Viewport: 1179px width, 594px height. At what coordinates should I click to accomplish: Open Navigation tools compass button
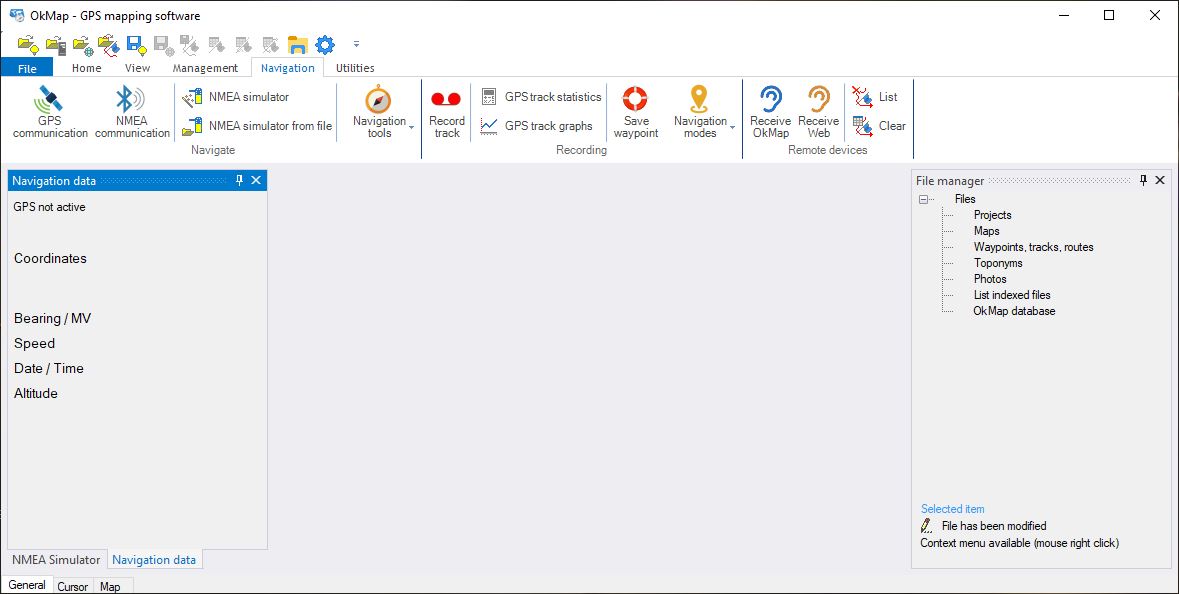(x=378, y=100)
